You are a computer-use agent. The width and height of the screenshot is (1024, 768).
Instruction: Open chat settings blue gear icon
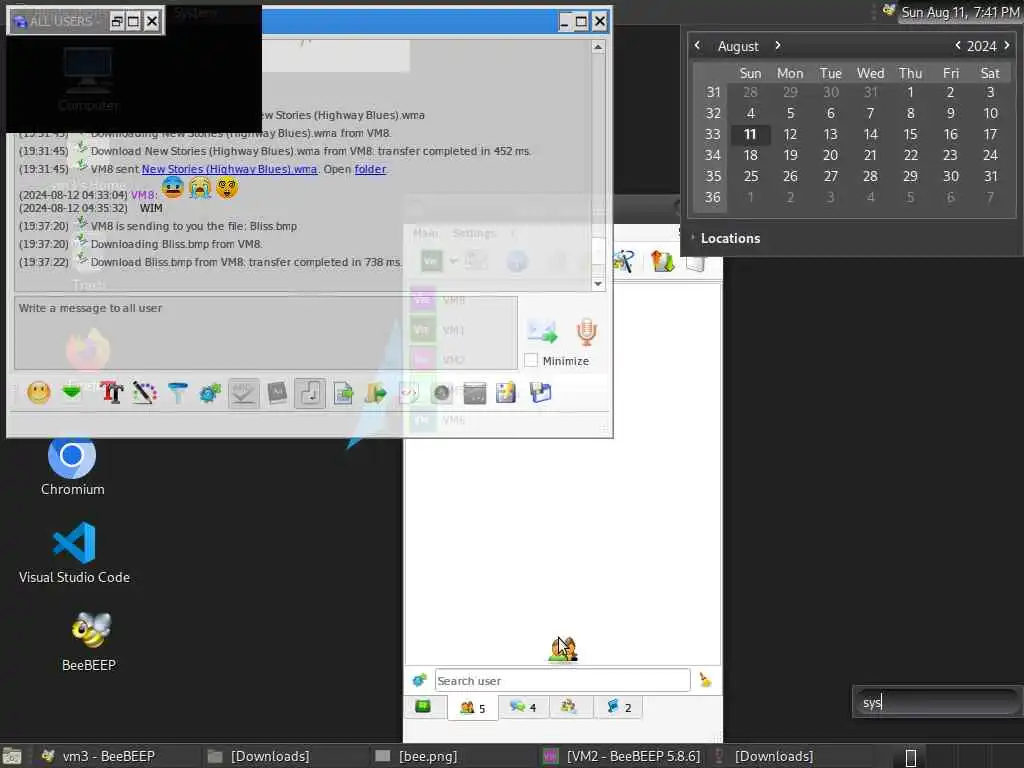210,392
